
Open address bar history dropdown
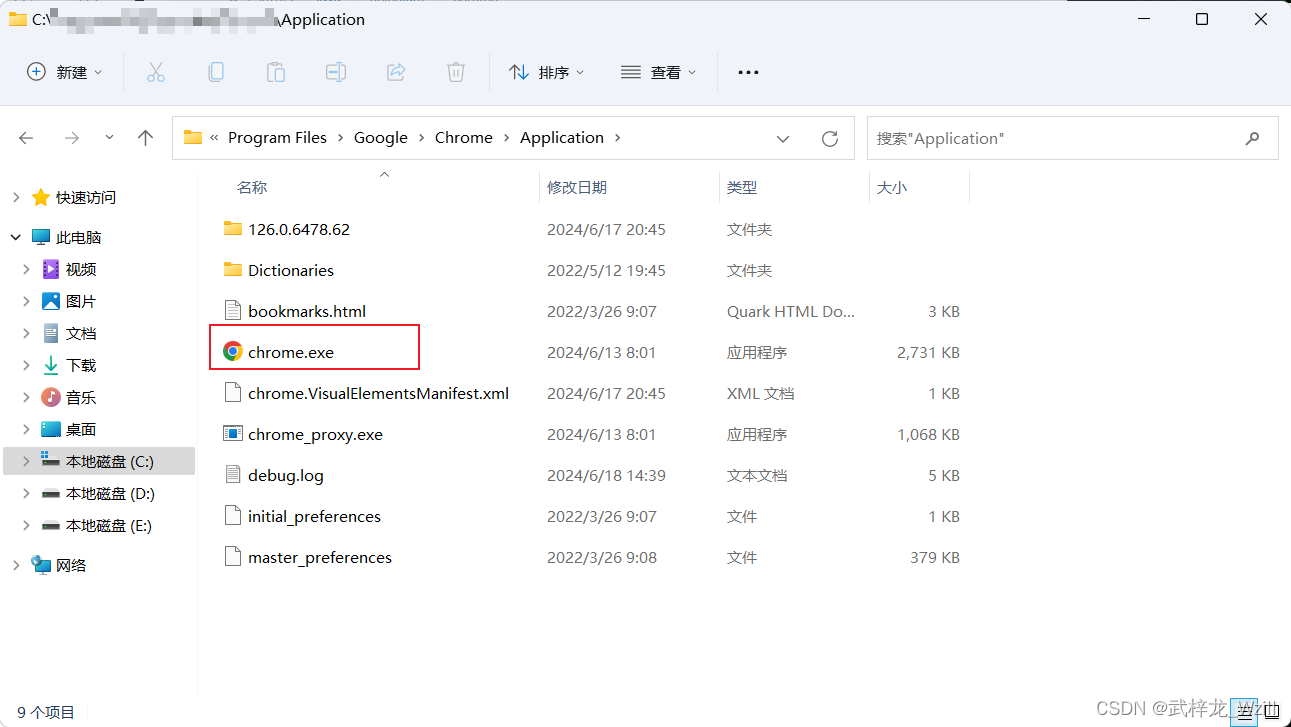(783, 139)
